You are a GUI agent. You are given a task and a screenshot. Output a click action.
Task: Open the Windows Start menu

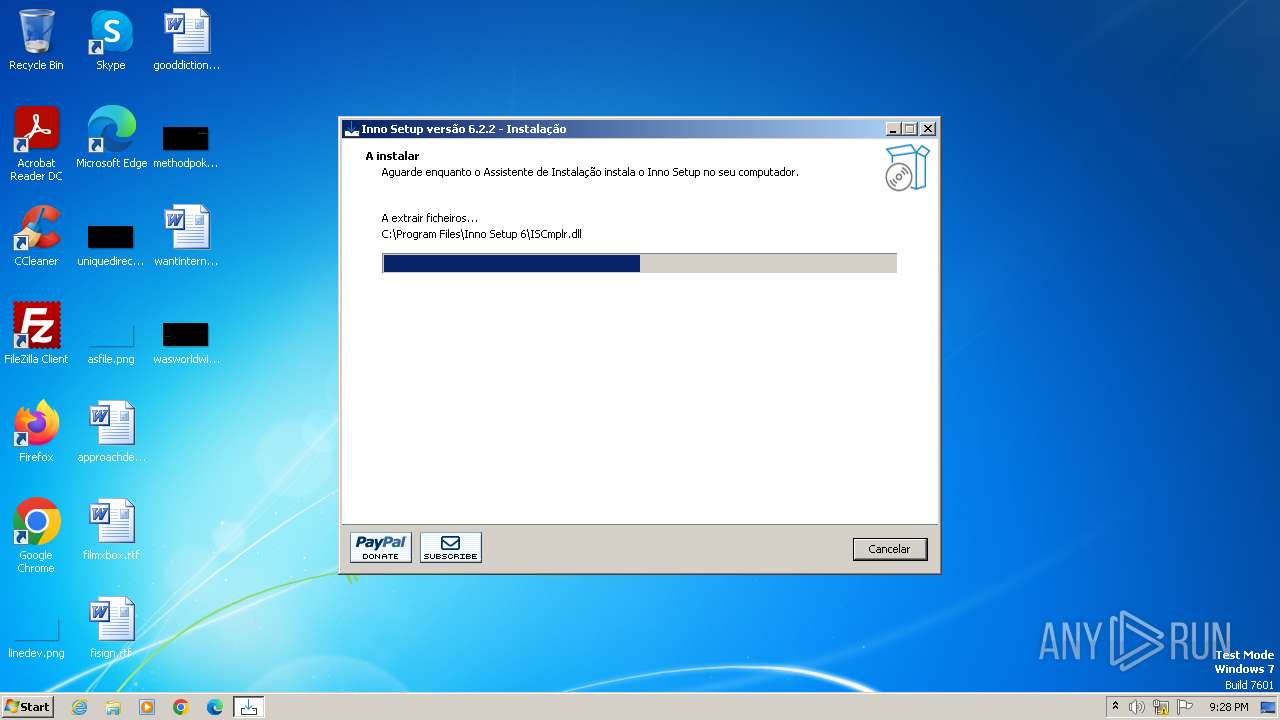[27, 707]
